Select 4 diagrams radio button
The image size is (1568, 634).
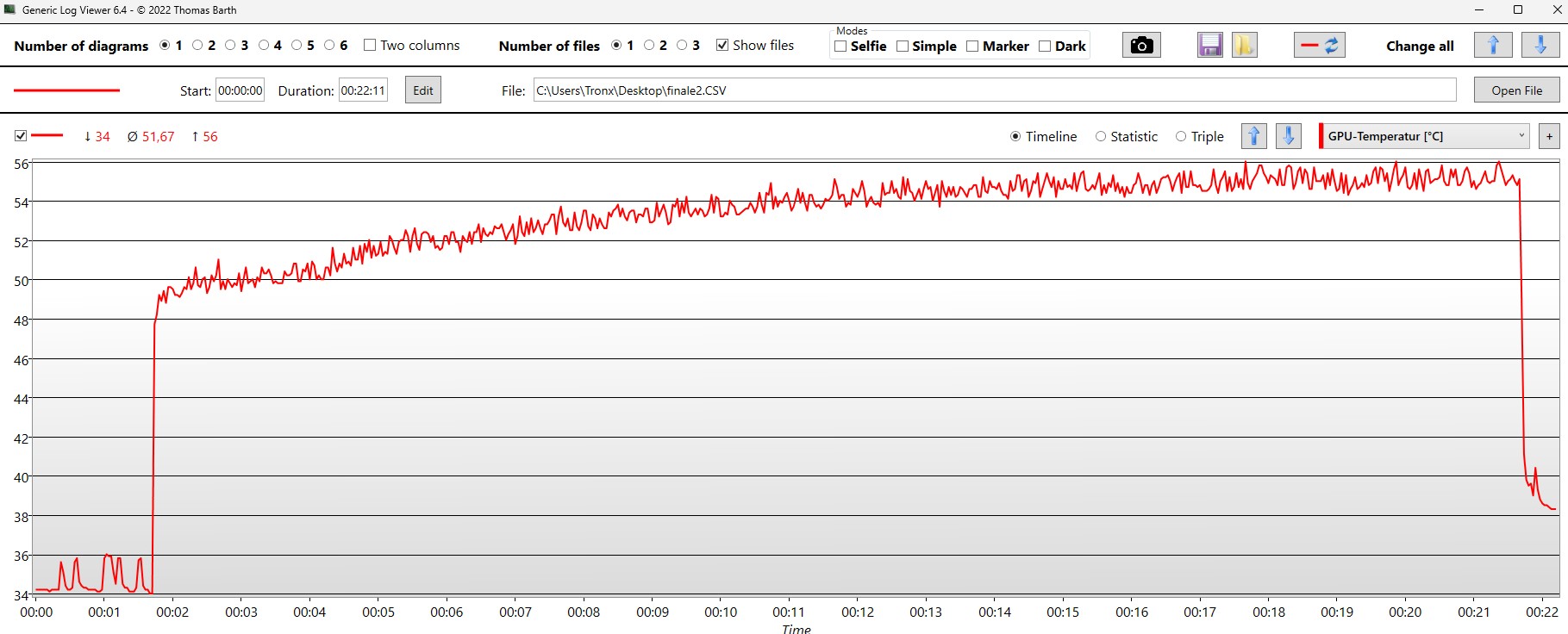[264, 46]
